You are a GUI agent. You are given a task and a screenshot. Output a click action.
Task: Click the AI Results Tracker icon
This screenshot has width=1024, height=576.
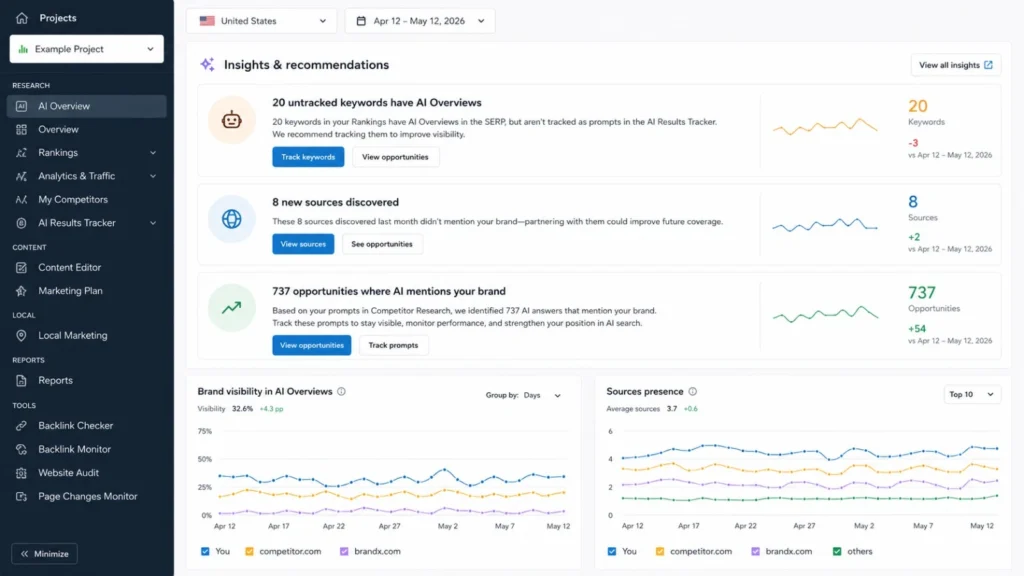pyautogui.click(x=22, y=223)
